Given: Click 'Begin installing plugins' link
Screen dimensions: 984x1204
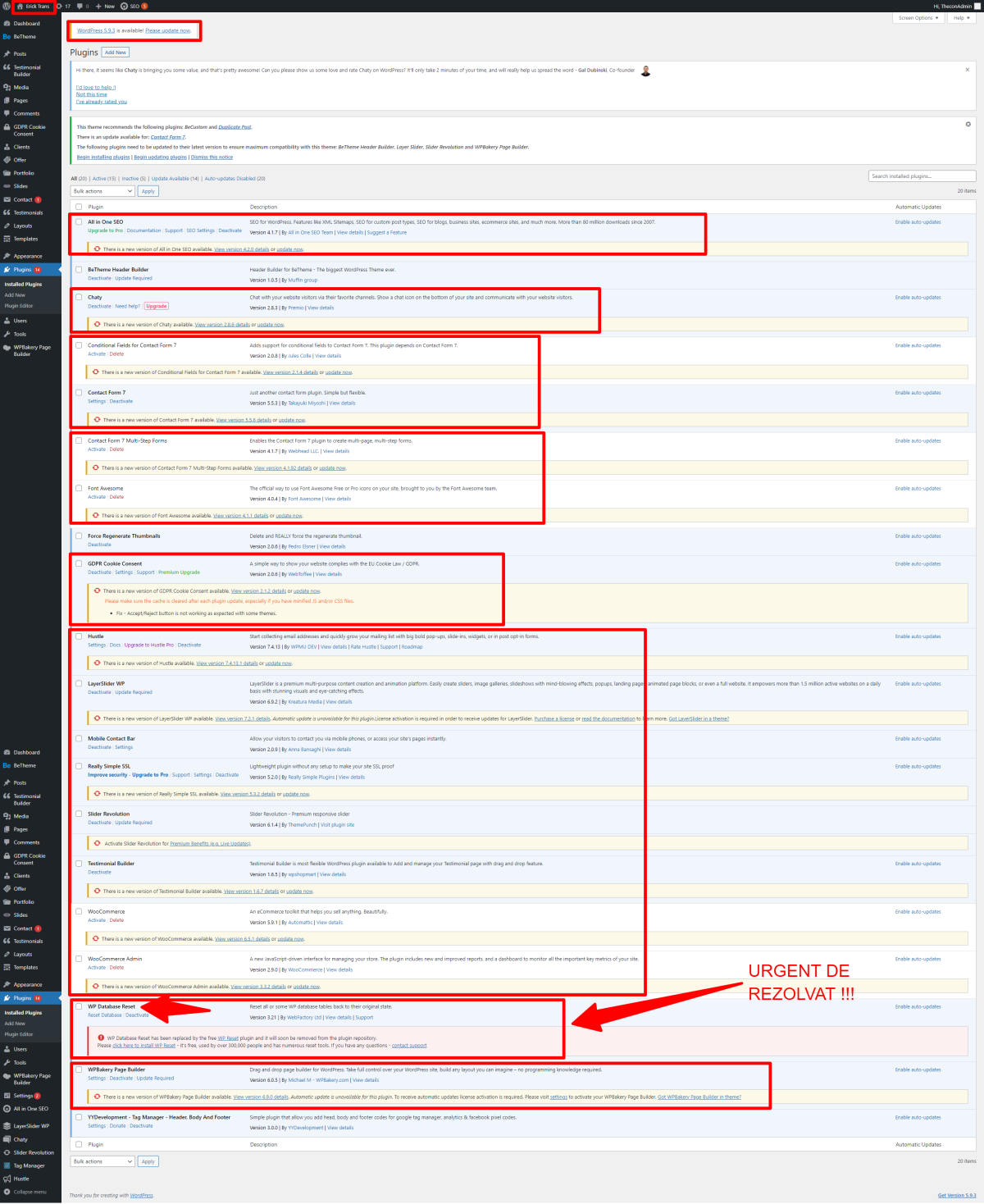Looking at the screenshot, I should click(103, 157).
